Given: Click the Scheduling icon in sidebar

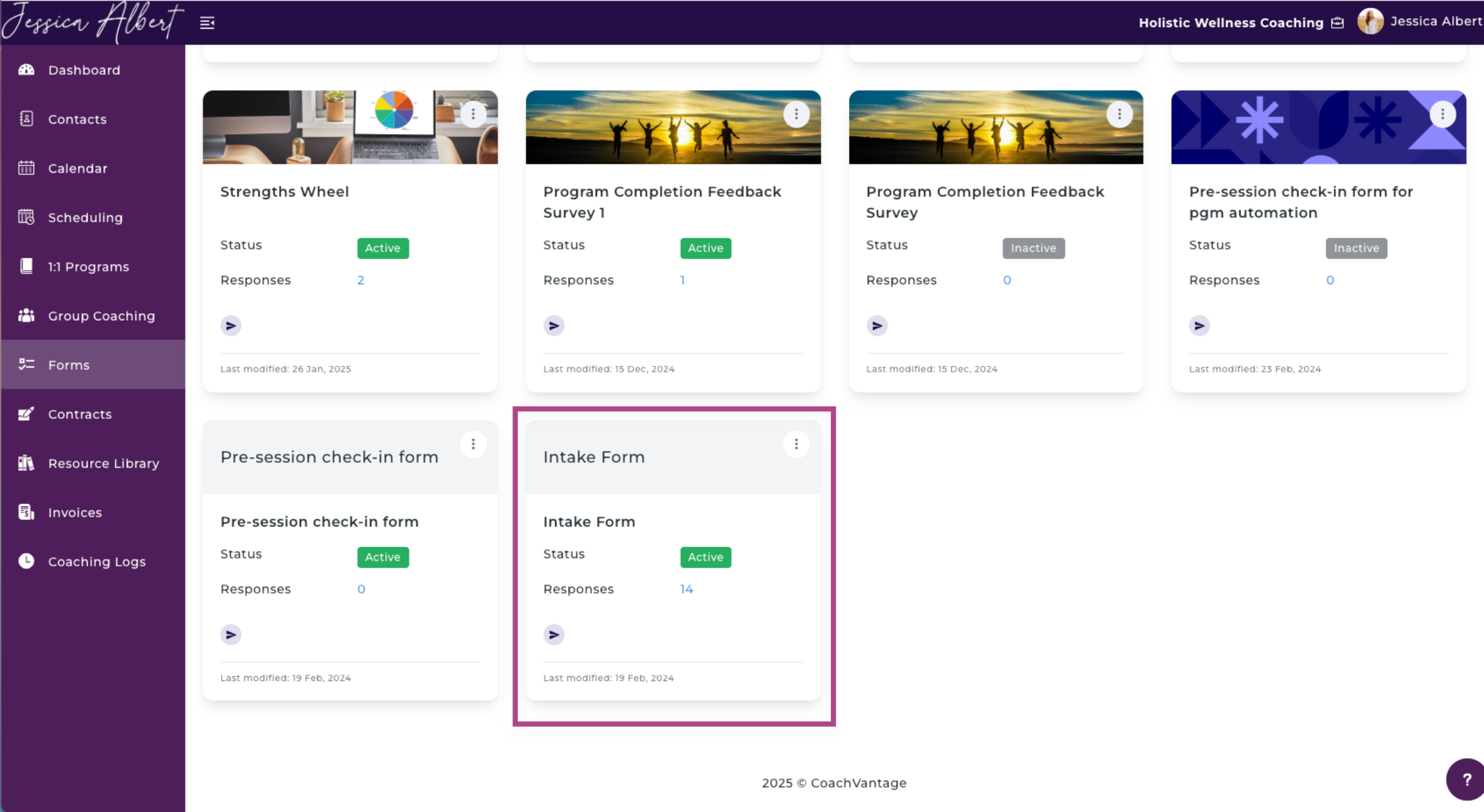Looking at the screenshot, I should pyautogui.click(x=26, y=217).
